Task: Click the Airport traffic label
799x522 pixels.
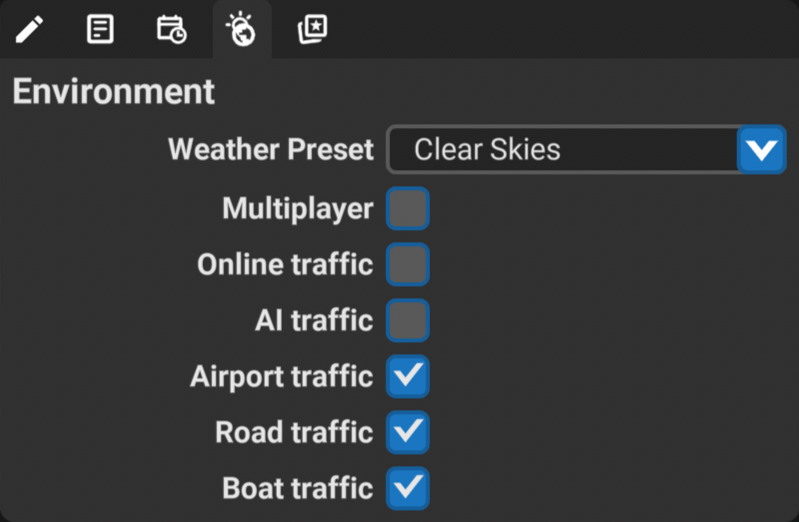Action: coord(282,377)
